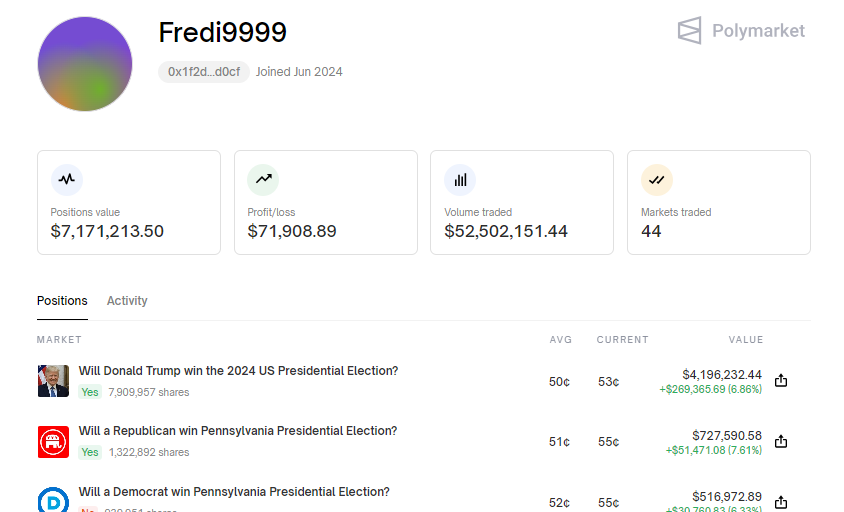Share the Republican Pennsylvania position
Image resolution: width=844 pixels, height=512 pixels.
pyautogui.click(x=782, y=441)
